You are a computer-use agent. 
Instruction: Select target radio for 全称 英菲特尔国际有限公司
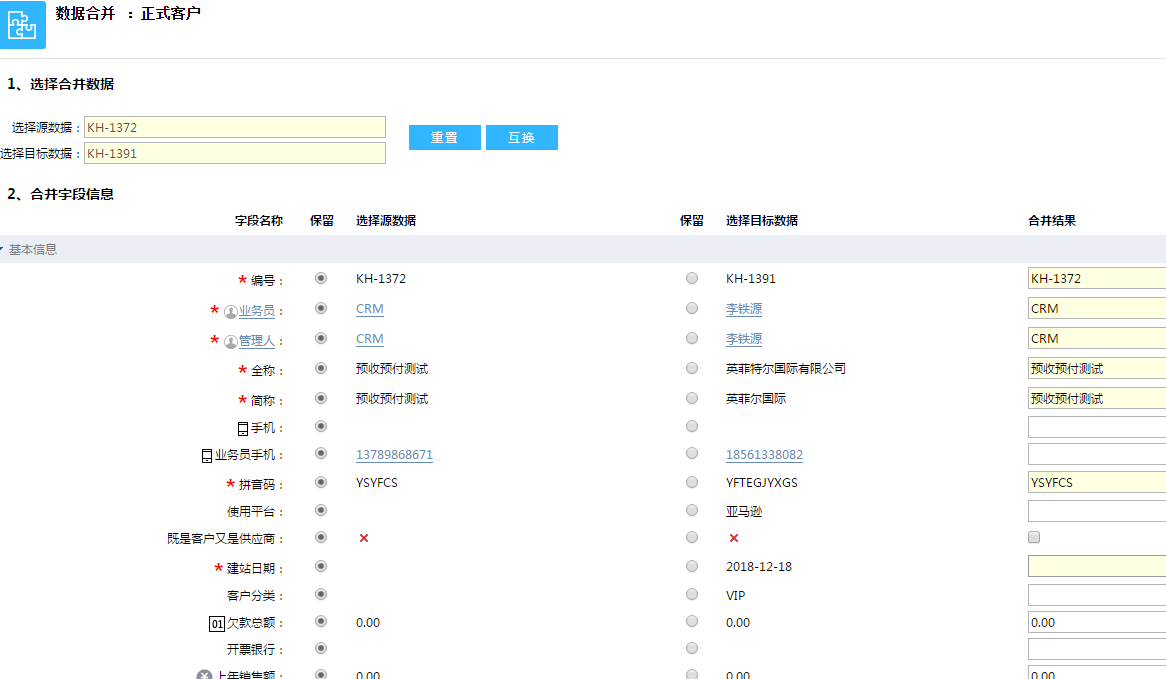691,368
